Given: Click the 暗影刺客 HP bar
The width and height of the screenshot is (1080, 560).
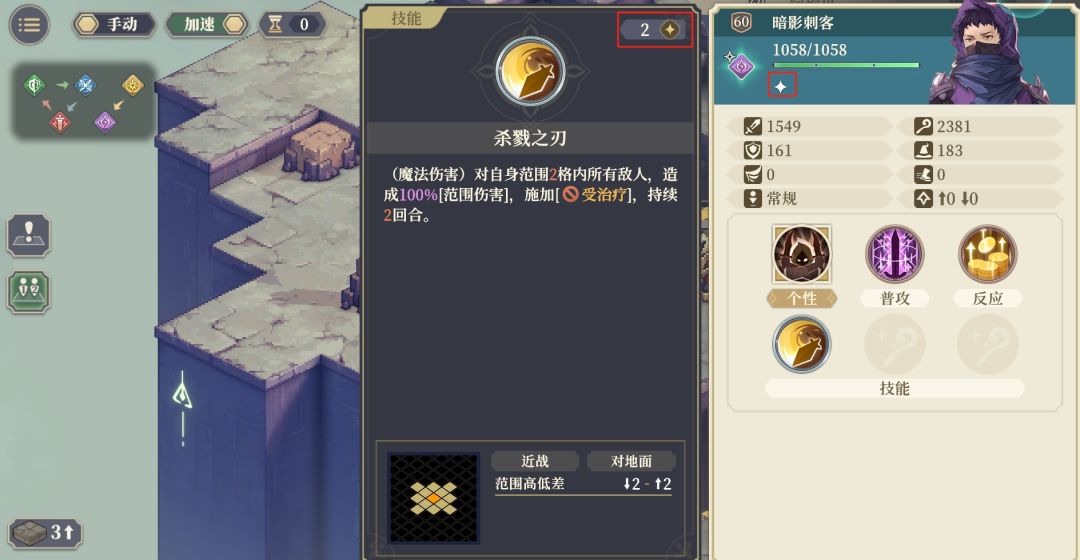Looking at the screenshot, I should (846, 65).
